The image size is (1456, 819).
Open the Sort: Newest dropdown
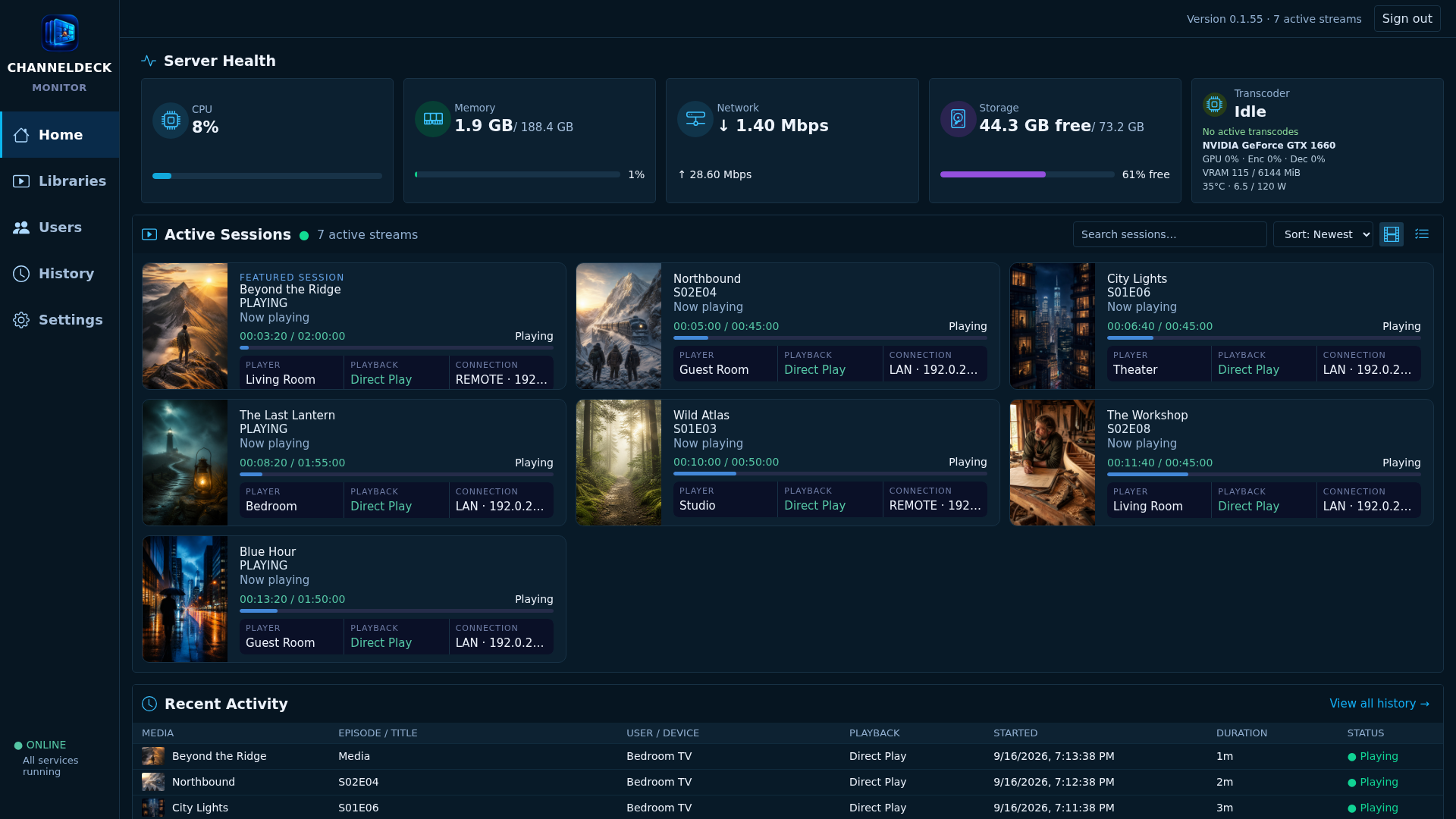click(1323, 234)
